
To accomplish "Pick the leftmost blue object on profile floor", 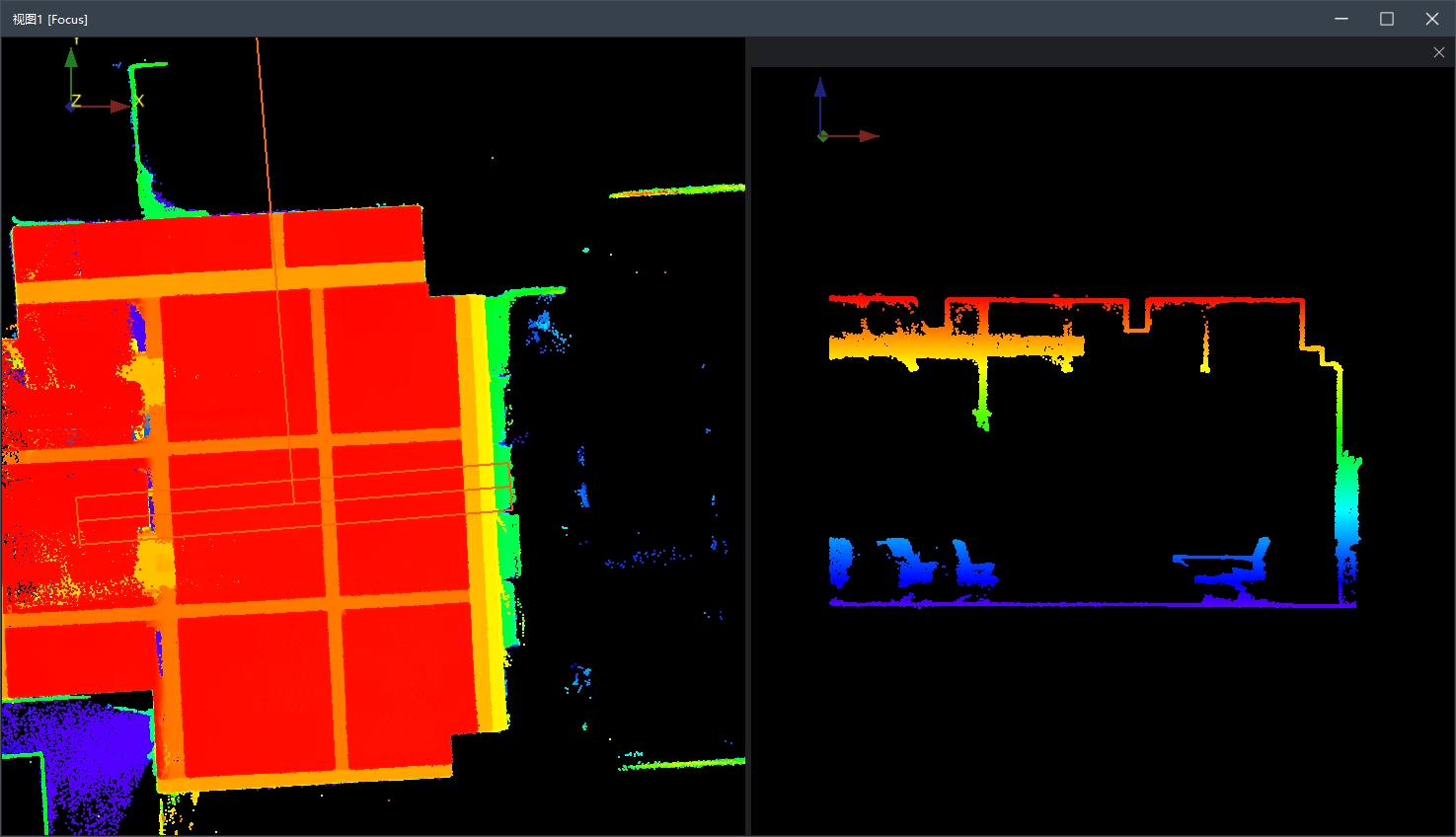I will click(840, 561).
